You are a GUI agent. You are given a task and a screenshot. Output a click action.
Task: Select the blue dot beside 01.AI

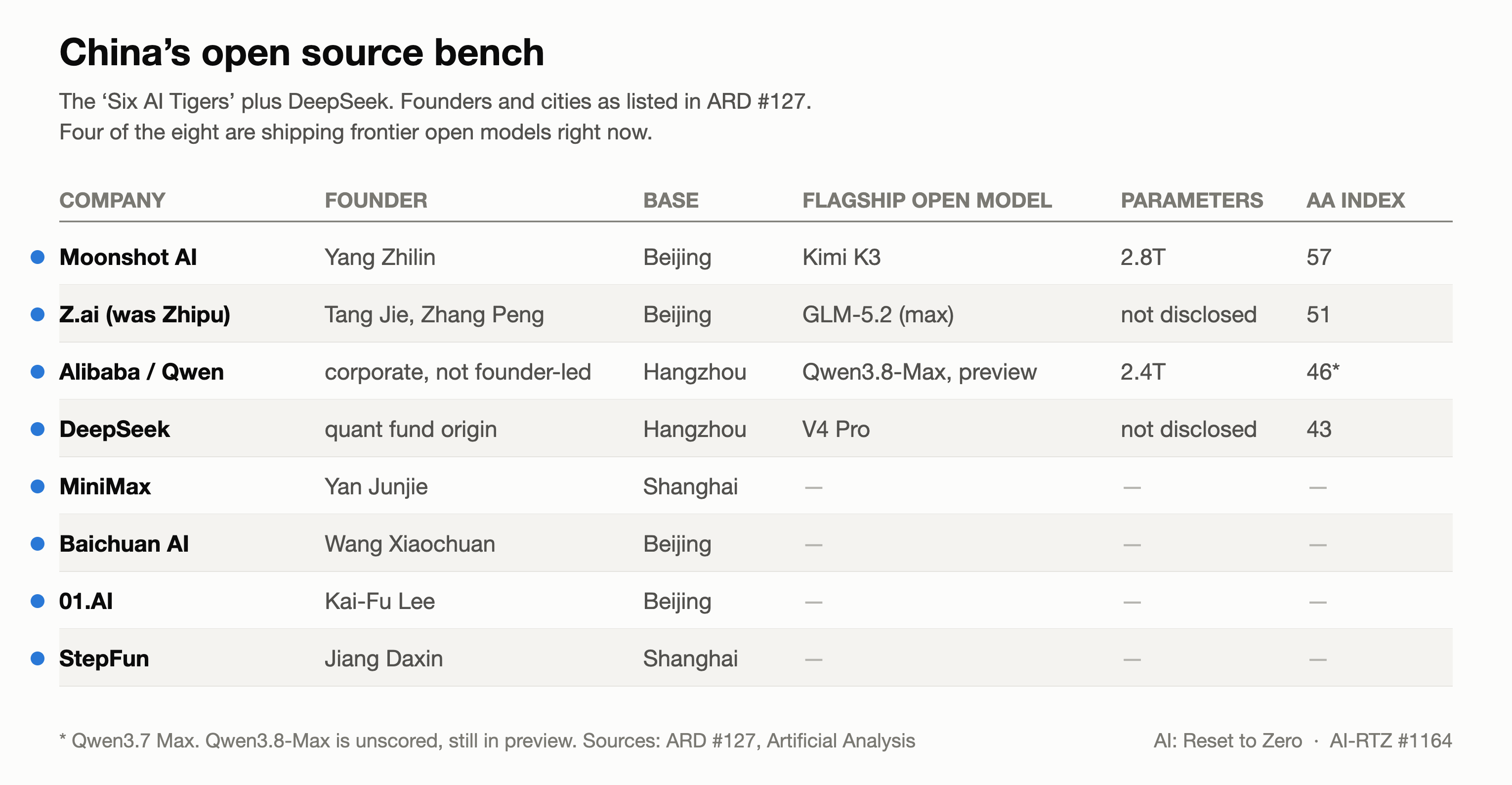(38, 601)
